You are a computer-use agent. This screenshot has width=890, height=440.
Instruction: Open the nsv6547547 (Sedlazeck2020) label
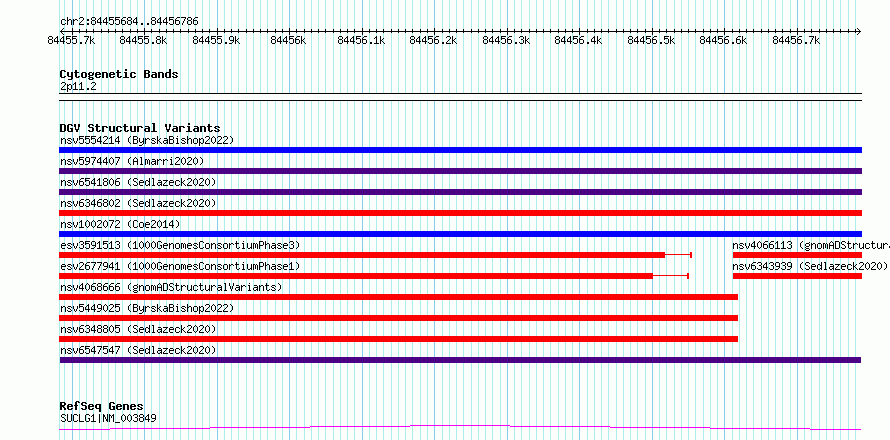click(x=138, y=350)
